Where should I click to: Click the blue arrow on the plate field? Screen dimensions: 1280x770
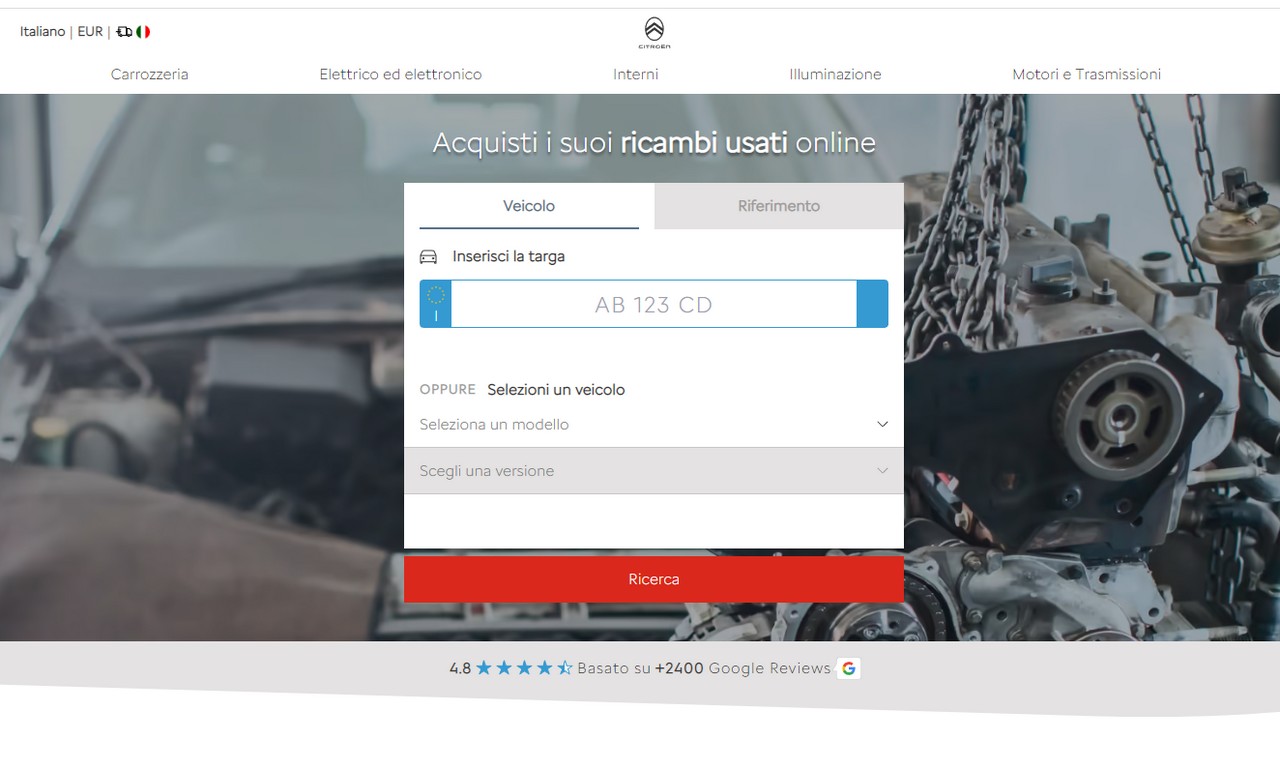click(x=871, y=304)
